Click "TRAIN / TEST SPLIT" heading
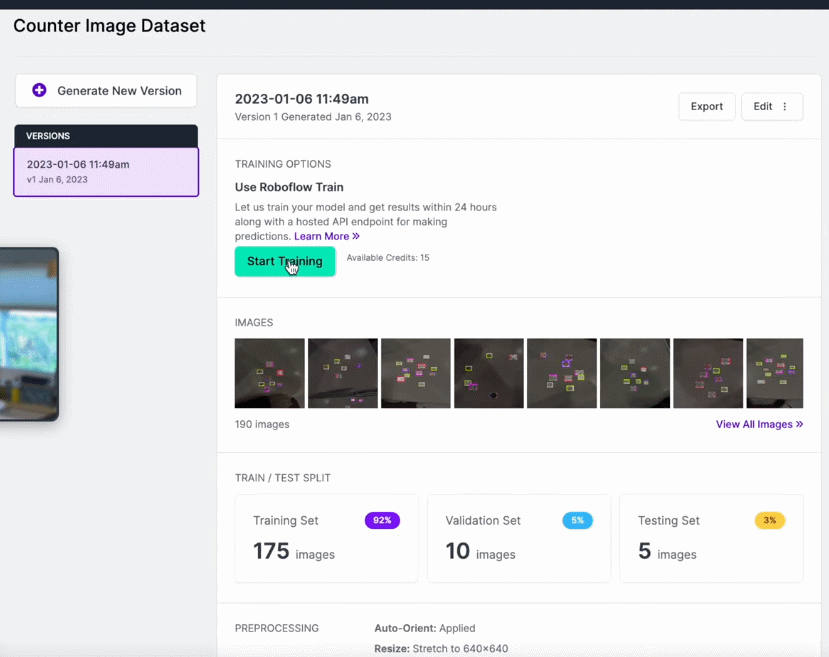 283,478
